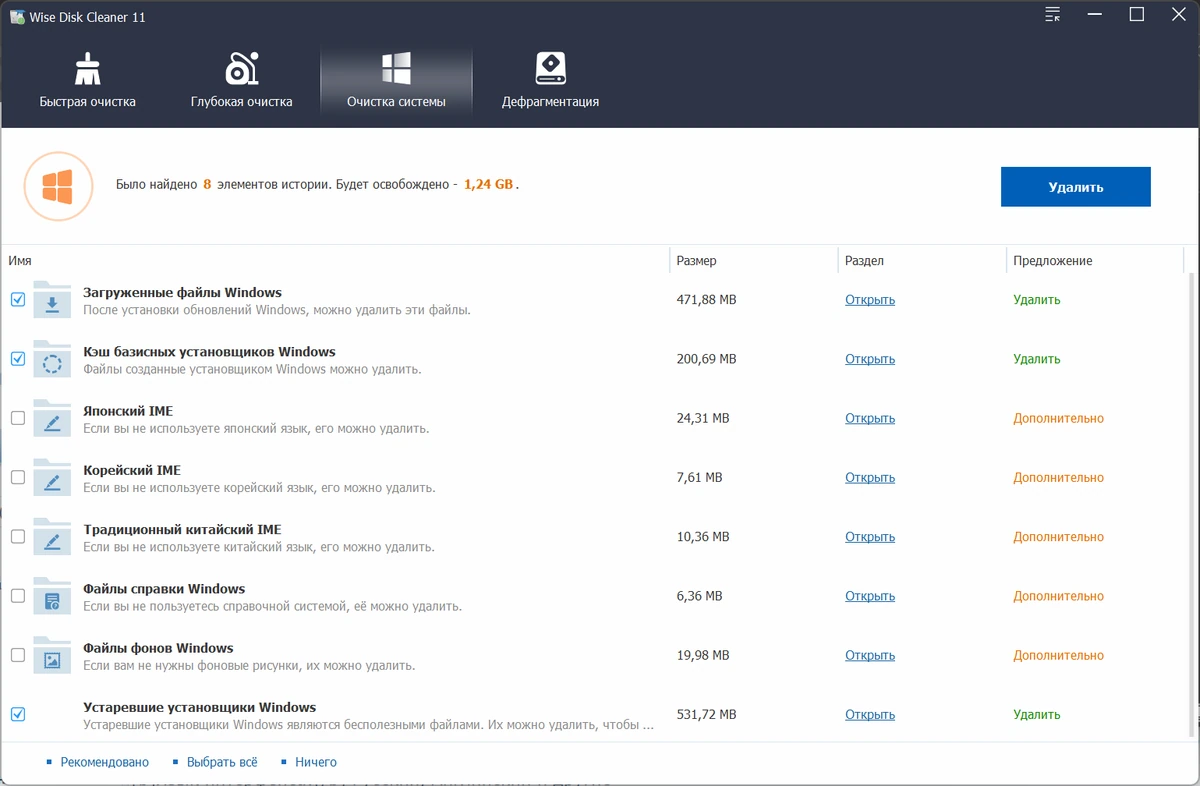This screenshot has height=786, width=1200.
Task: Click Открыть for Файлы фонов Windows
Action: [x=870, y=655]
